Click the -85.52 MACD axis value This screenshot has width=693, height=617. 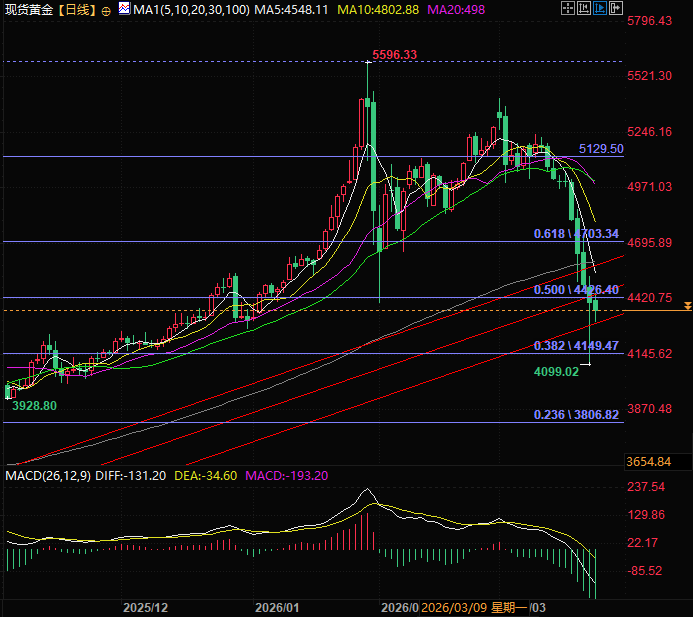tap(645, 571)
